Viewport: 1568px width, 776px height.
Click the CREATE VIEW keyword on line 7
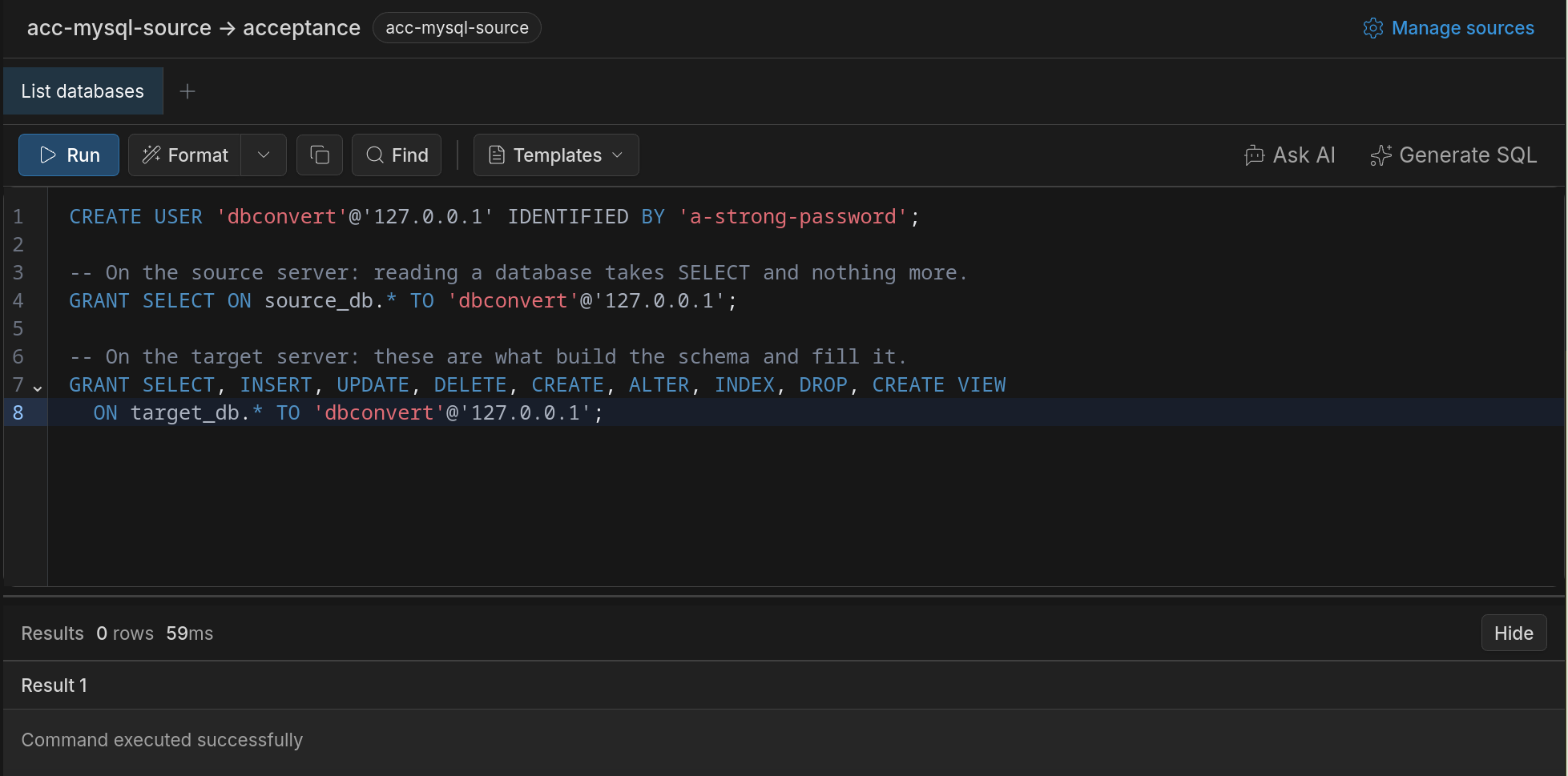[x=939, y=385]
